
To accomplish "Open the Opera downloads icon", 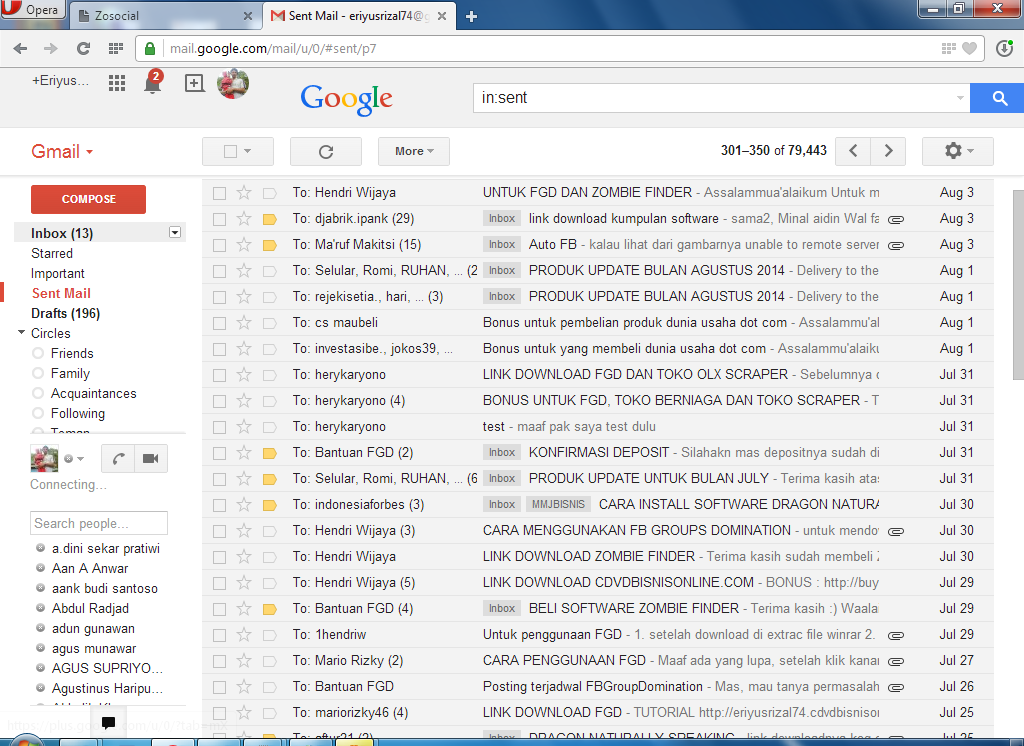I will (1004, 48).
